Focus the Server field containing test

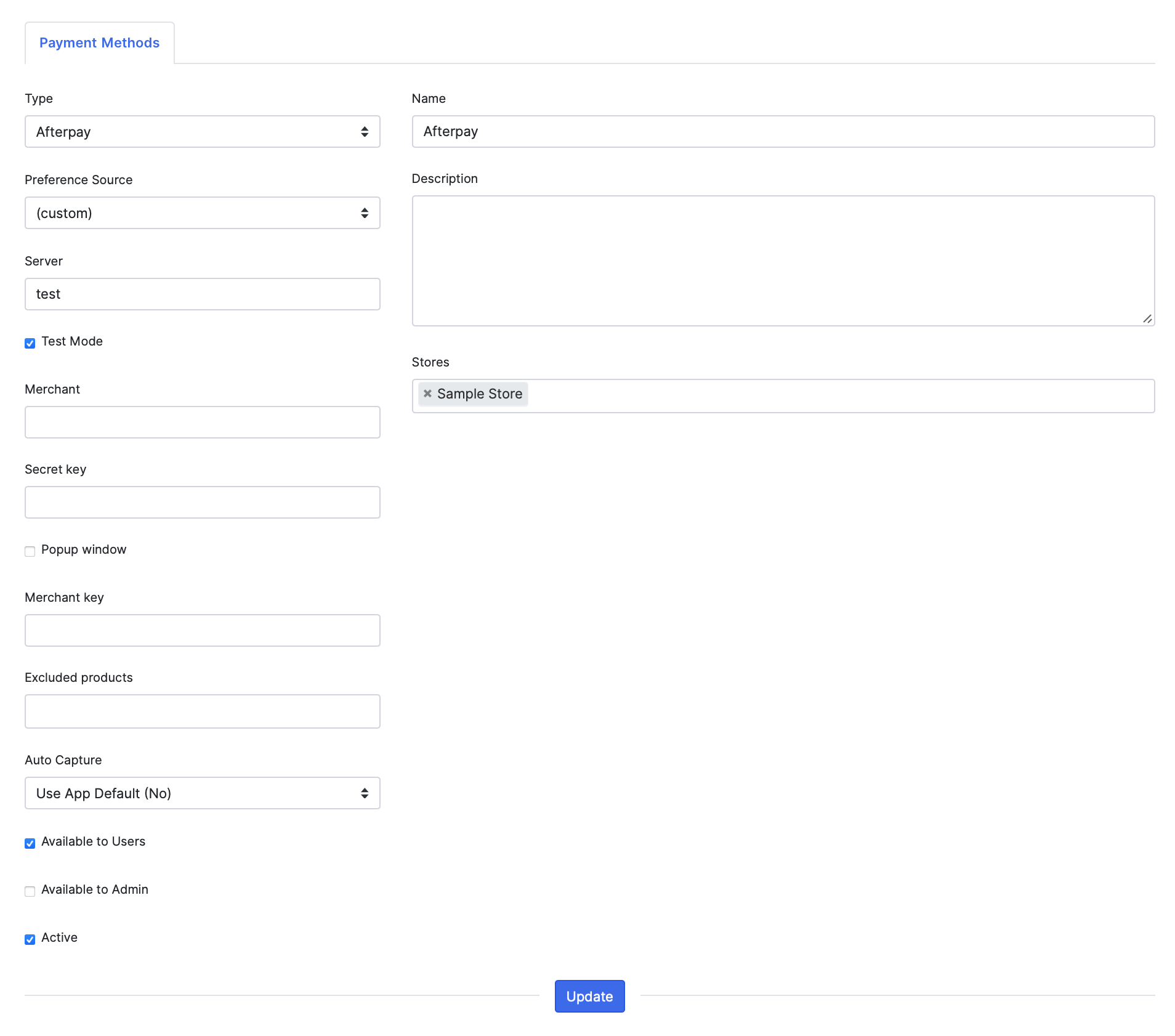tap(202, 294)
